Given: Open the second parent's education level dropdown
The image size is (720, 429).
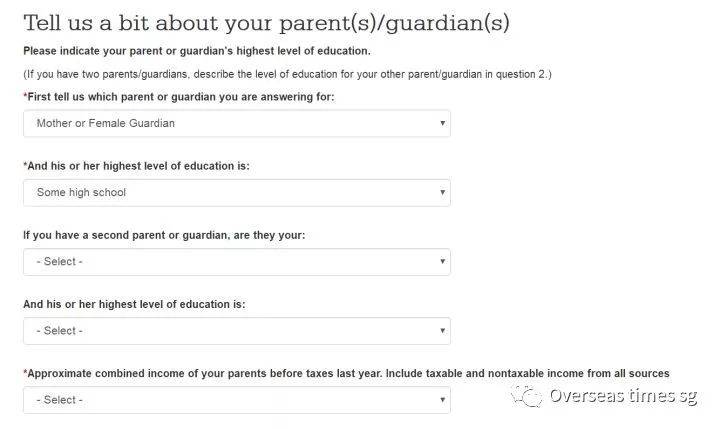Looking at the screenshot, I should [236, 330].
